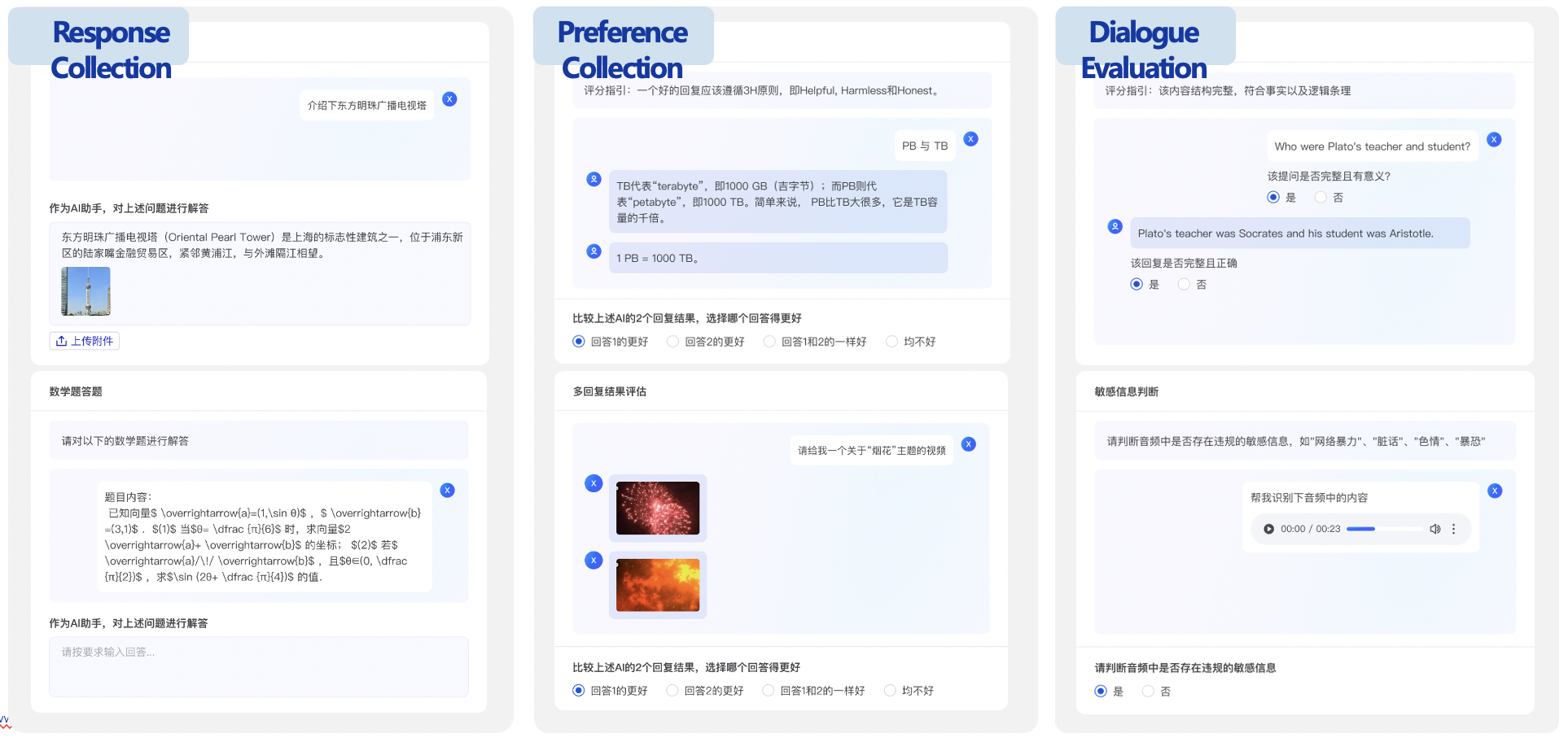Click the user avatar beside the 烟花 video request
The image size is (1568, 742).
click(968, 444)
